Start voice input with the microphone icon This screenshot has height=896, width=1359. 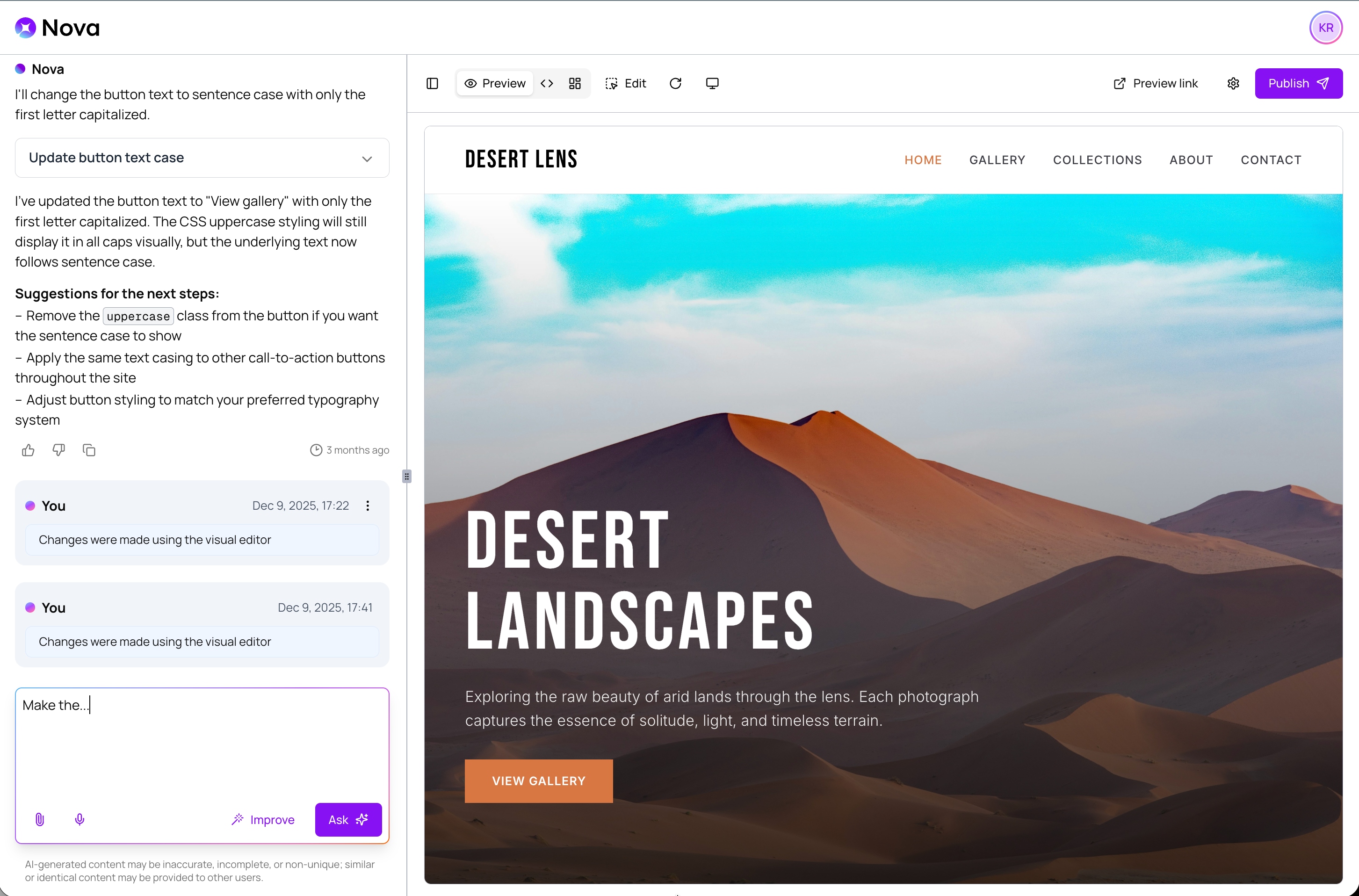click(80, 819)
